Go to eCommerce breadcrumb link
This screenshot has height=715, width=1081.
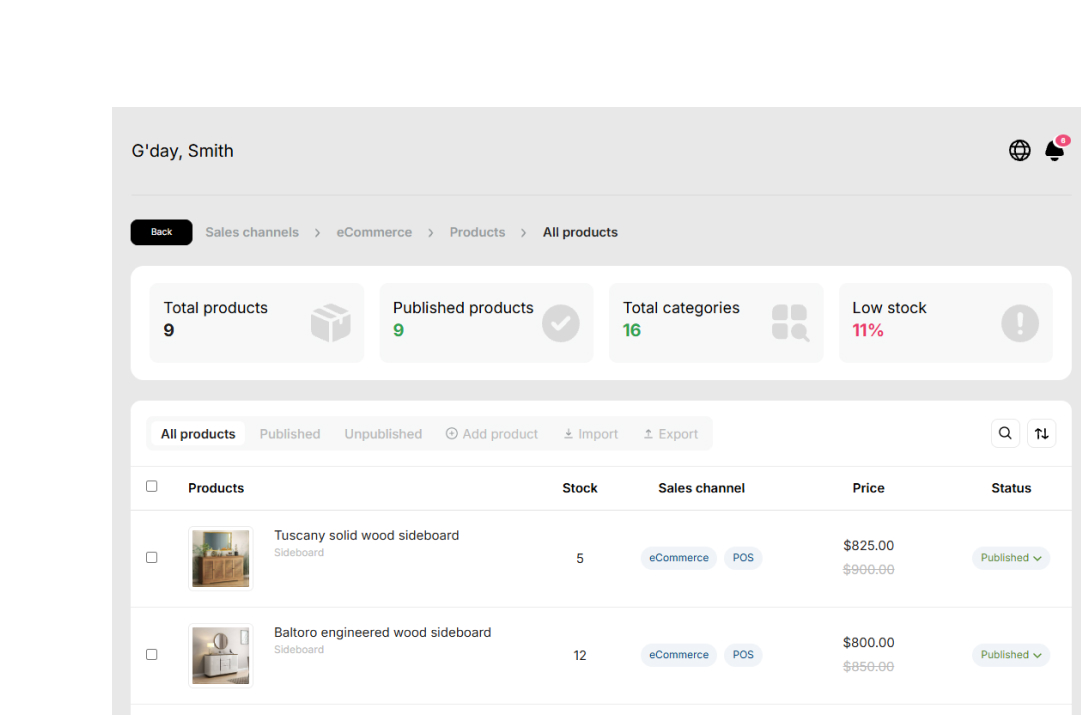[x=374, y=232]
